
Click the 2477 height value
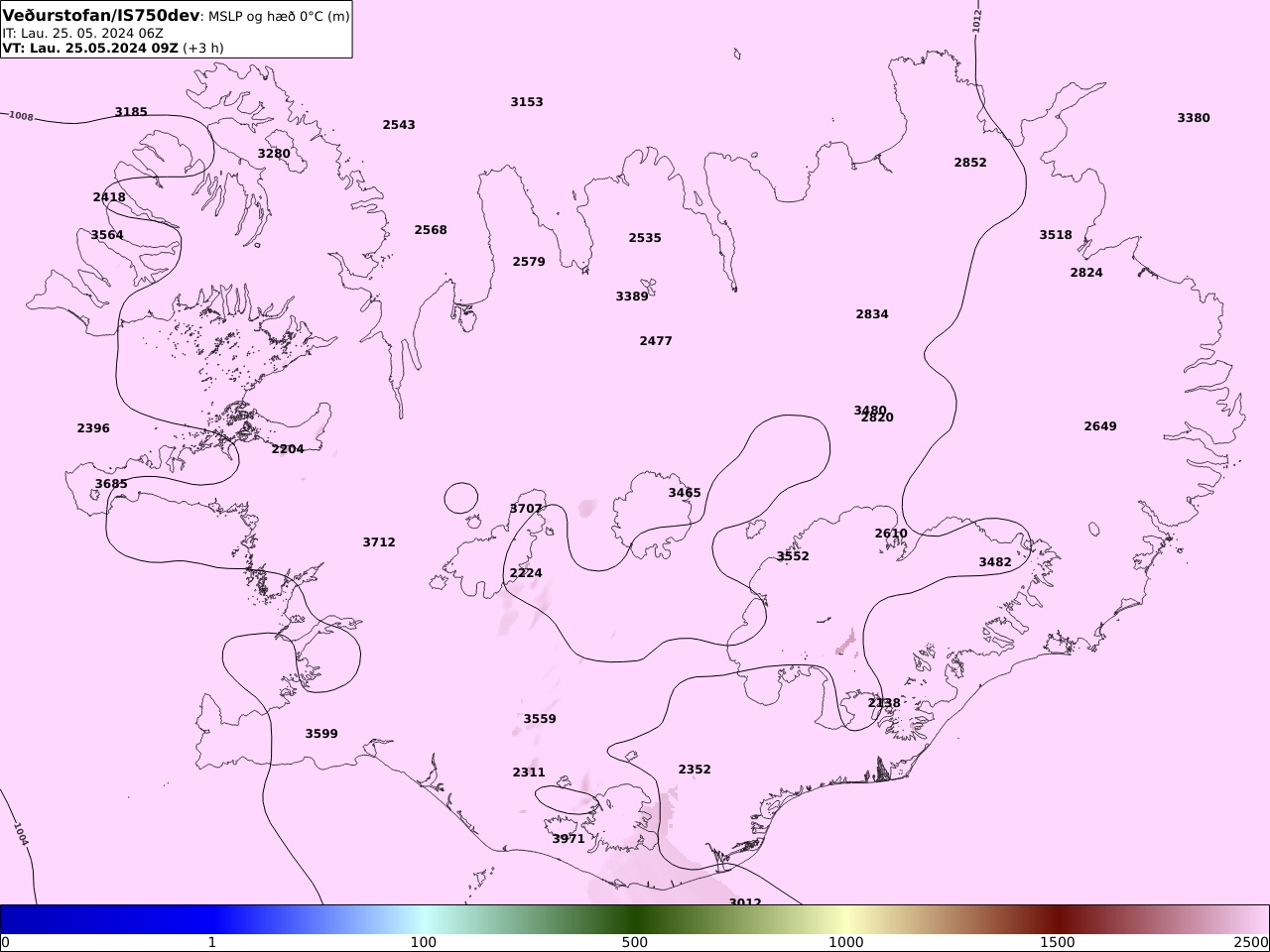pyautogui.click(x=656, y=341)
